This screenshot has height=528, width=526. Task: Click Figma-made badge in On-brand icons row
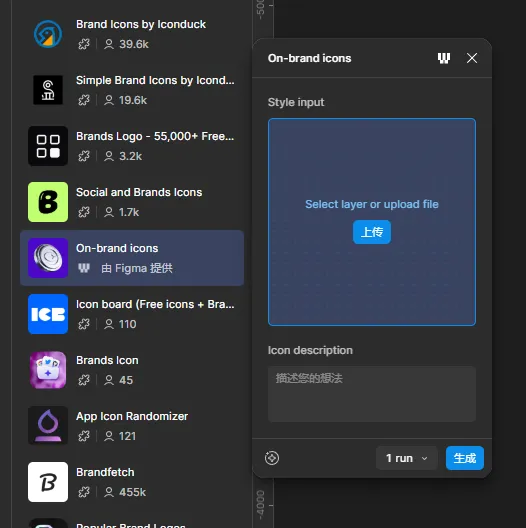coord(84,268)
